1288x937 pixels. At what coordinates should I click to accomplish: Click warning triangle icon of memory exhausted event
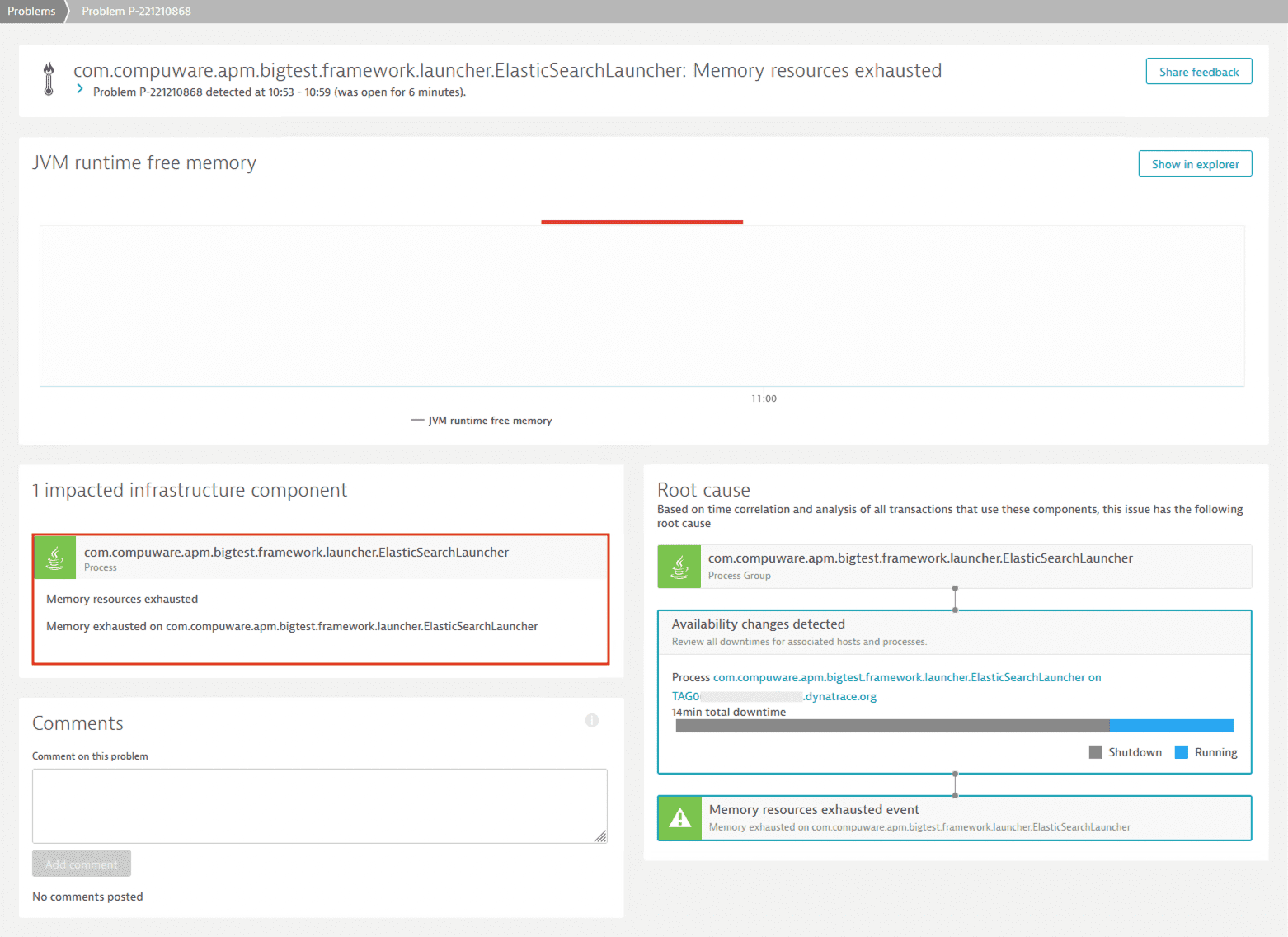(679, 818)
